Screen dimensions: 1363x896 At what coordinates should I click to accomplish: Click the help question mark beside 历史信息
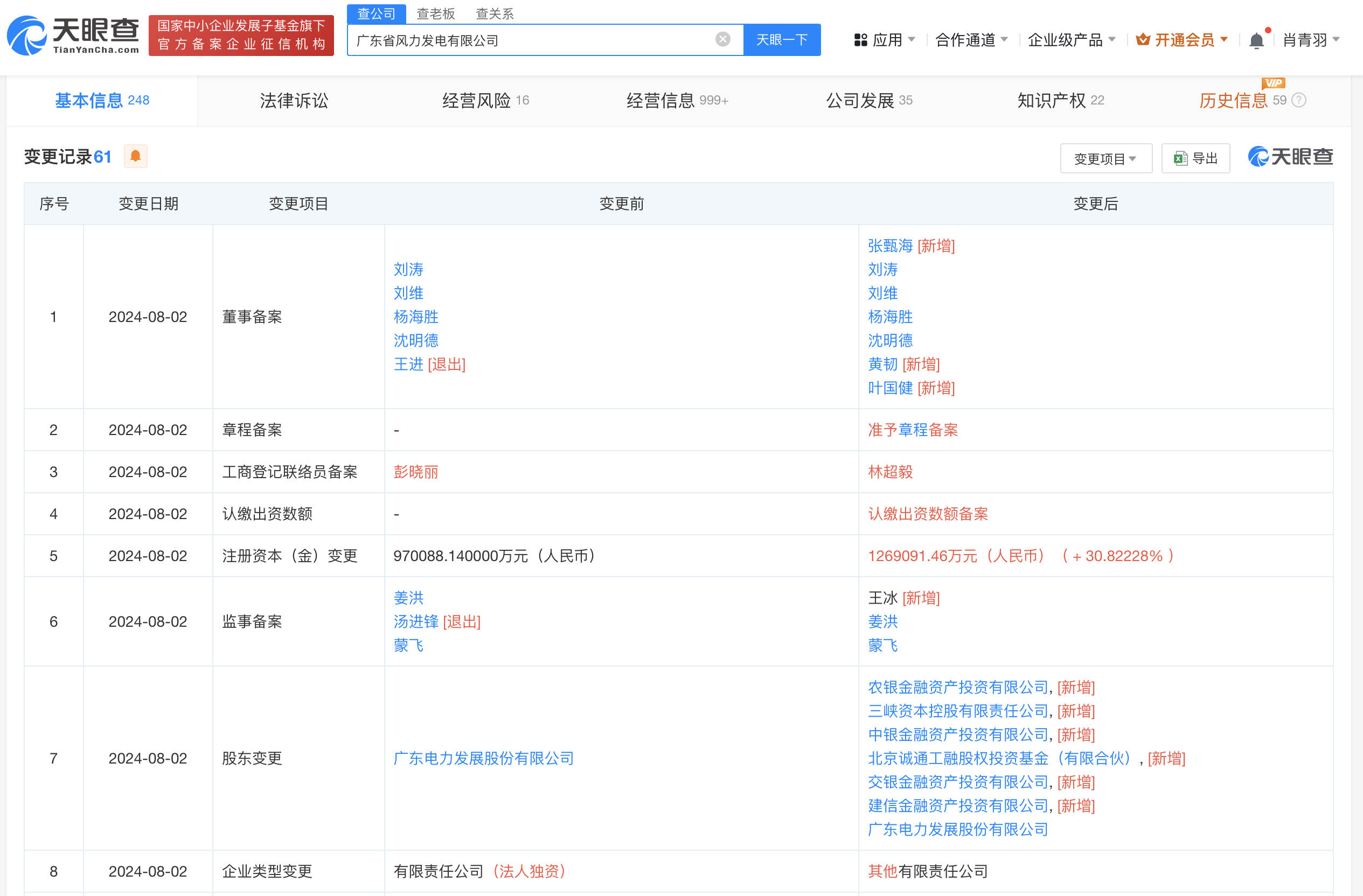(x=1299, y=101)
